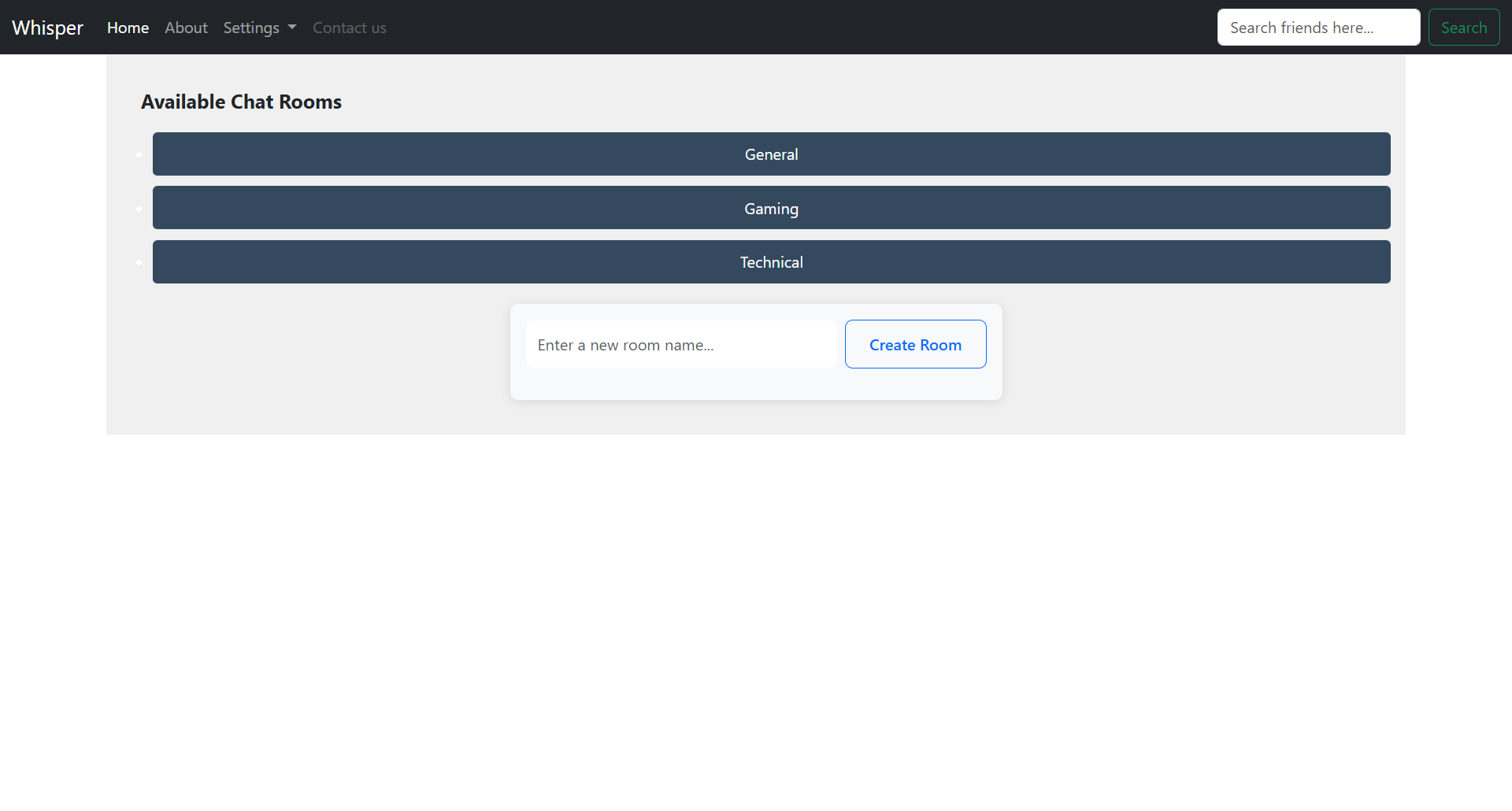
Task: Click the empty white area below the panel
Action: pos(756,614)
